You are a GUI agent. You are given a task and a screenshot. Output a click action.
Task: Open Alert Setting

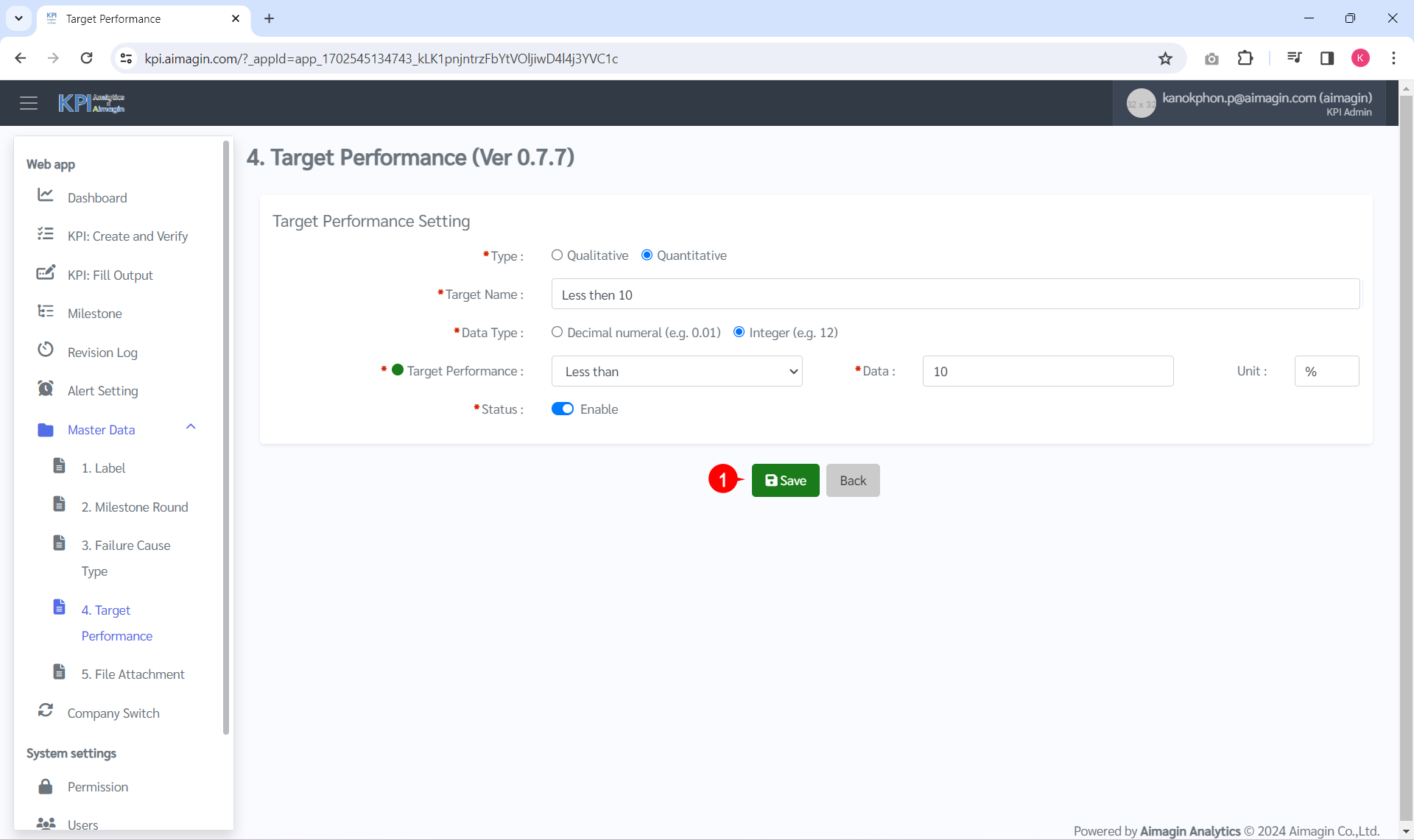coord(102,390)
